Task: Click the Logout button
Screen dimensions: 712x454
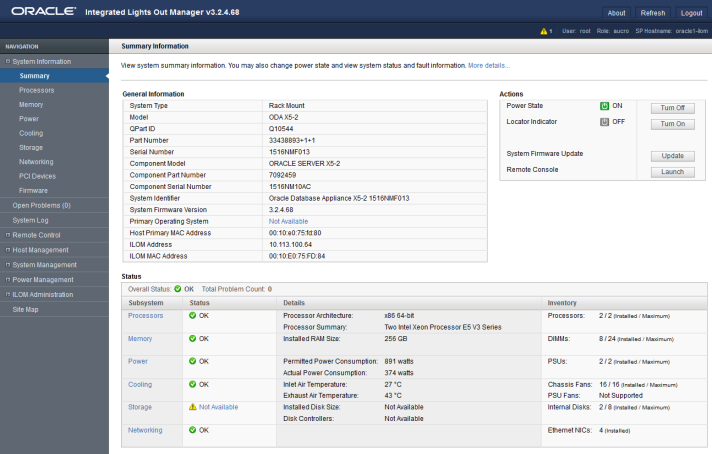Action: pyautogui.click(x=691, y=13)
